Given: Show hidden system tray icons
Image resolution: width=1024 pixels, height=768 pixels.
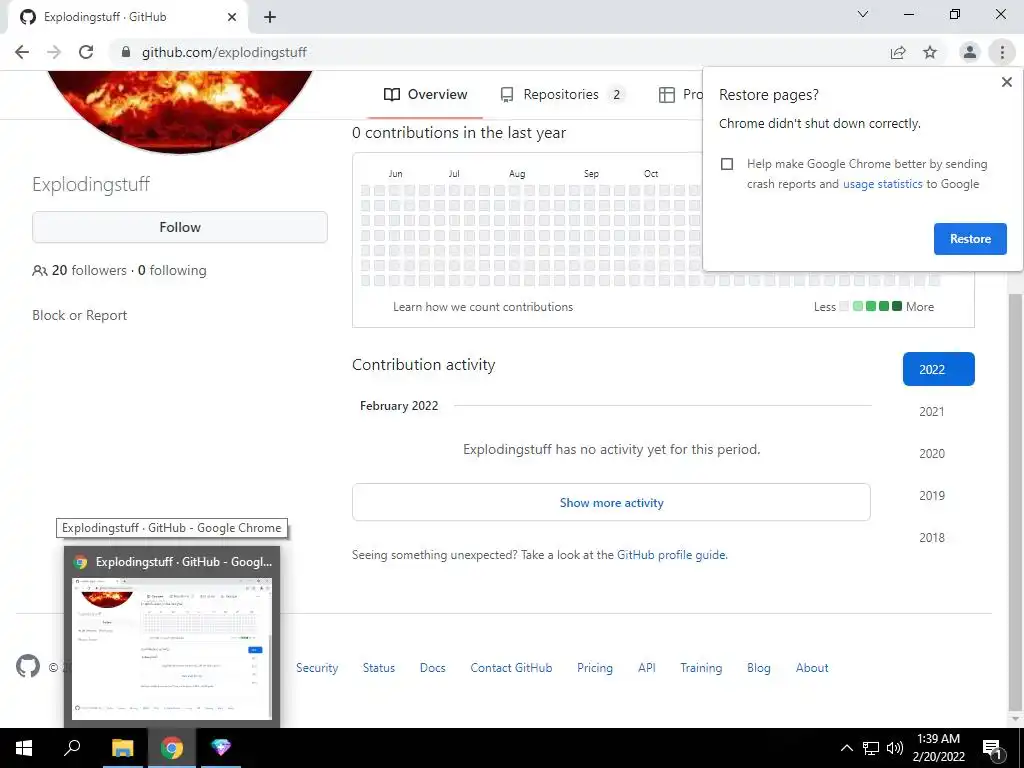Looking at the screenshot, I should [x=846, y=748].
